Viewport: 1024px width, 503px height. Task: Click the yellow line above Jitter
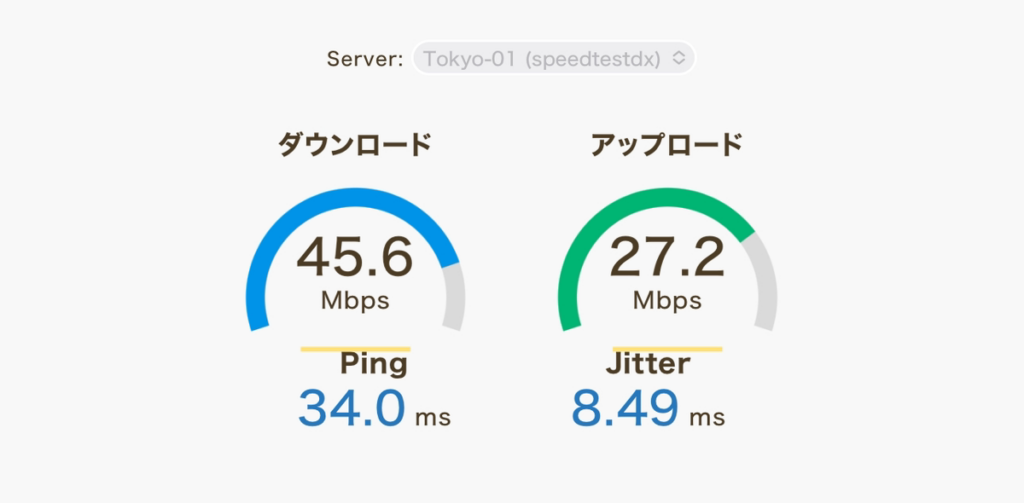[667, 349]
